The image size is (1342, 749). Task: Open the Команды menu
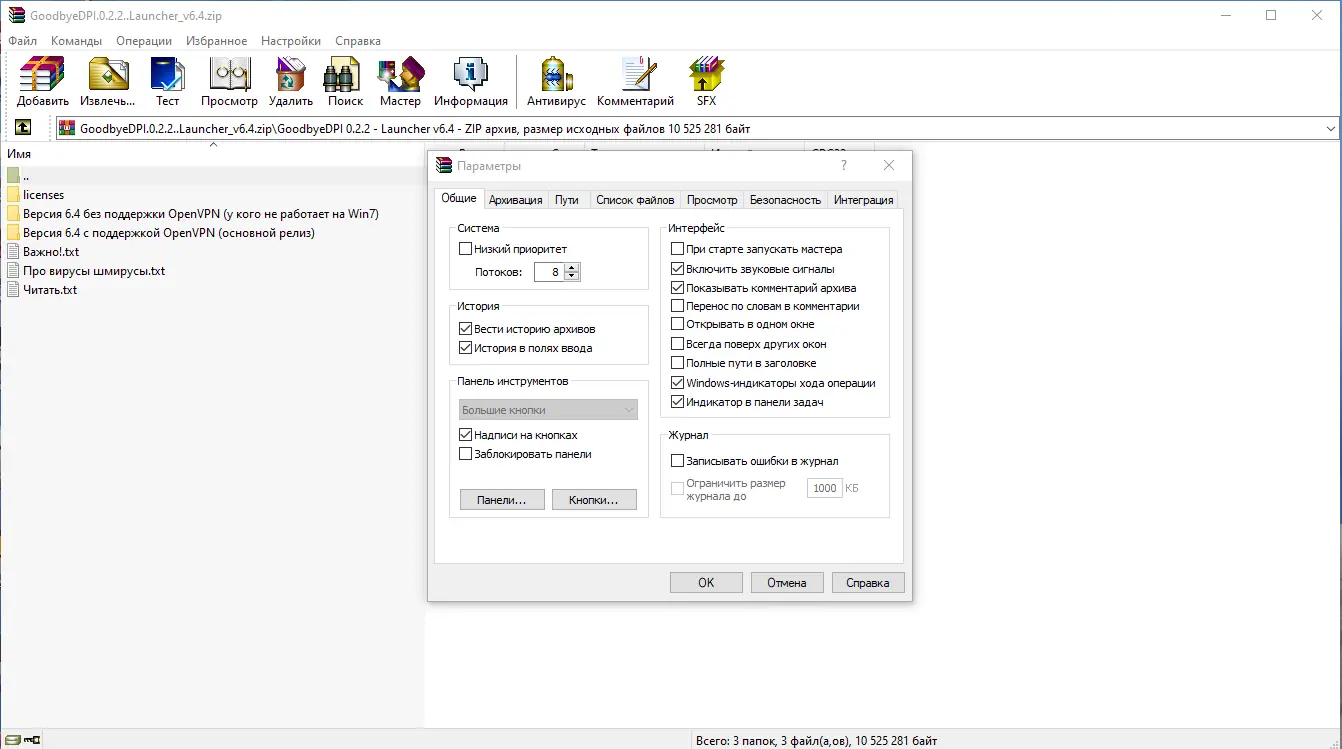click(77, 41)
